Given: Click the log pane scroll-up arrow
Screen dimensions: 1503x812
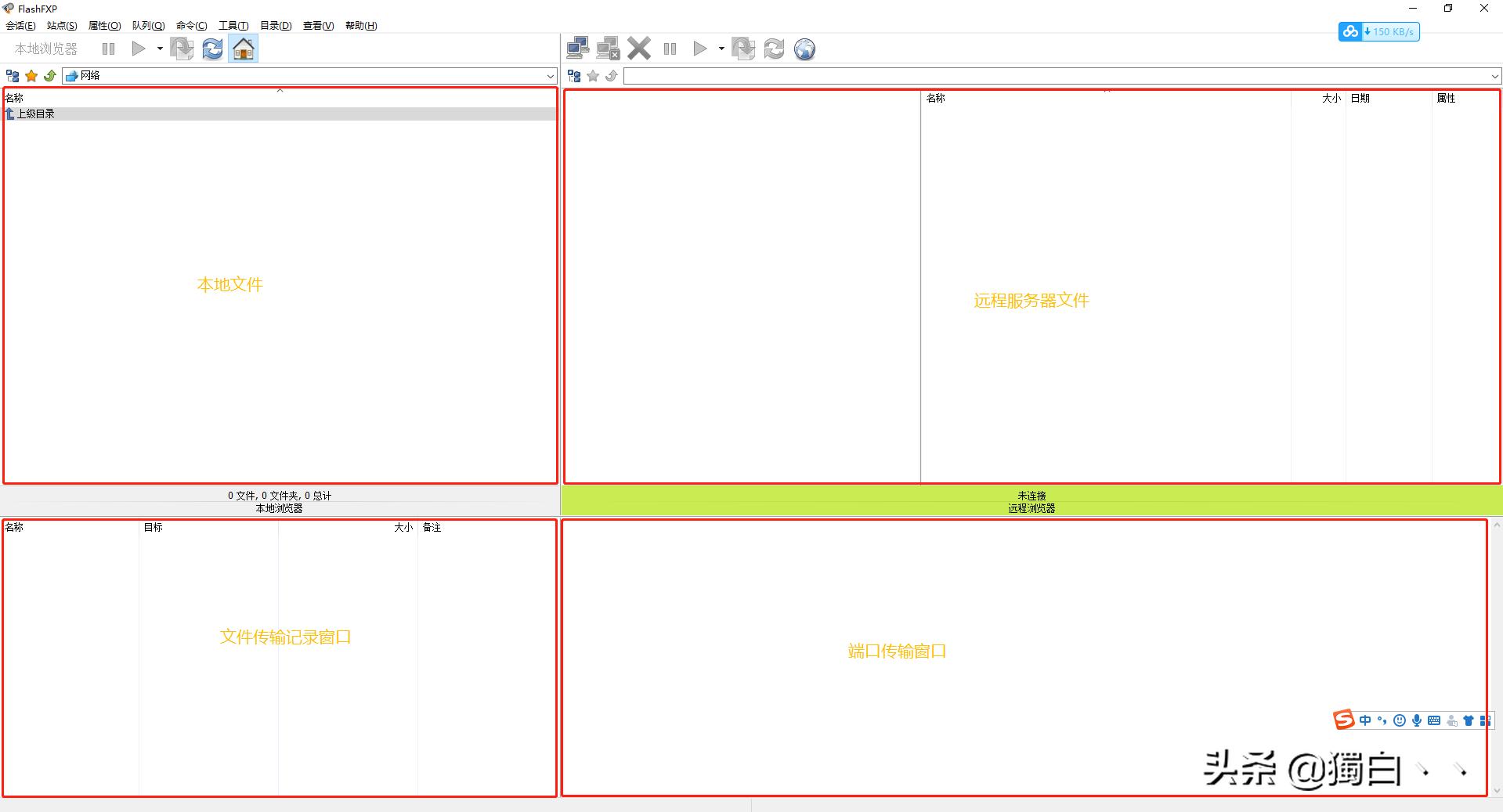Looking at the screenshot, I should tap(1497, 525).
